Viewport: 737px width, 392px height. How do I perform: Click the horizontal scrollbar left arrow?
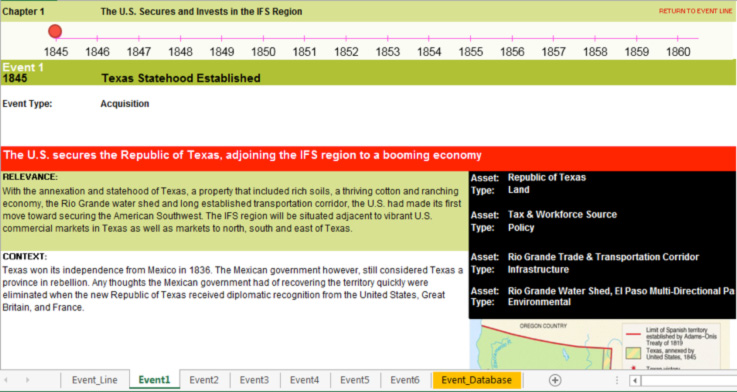click(635, 380)
